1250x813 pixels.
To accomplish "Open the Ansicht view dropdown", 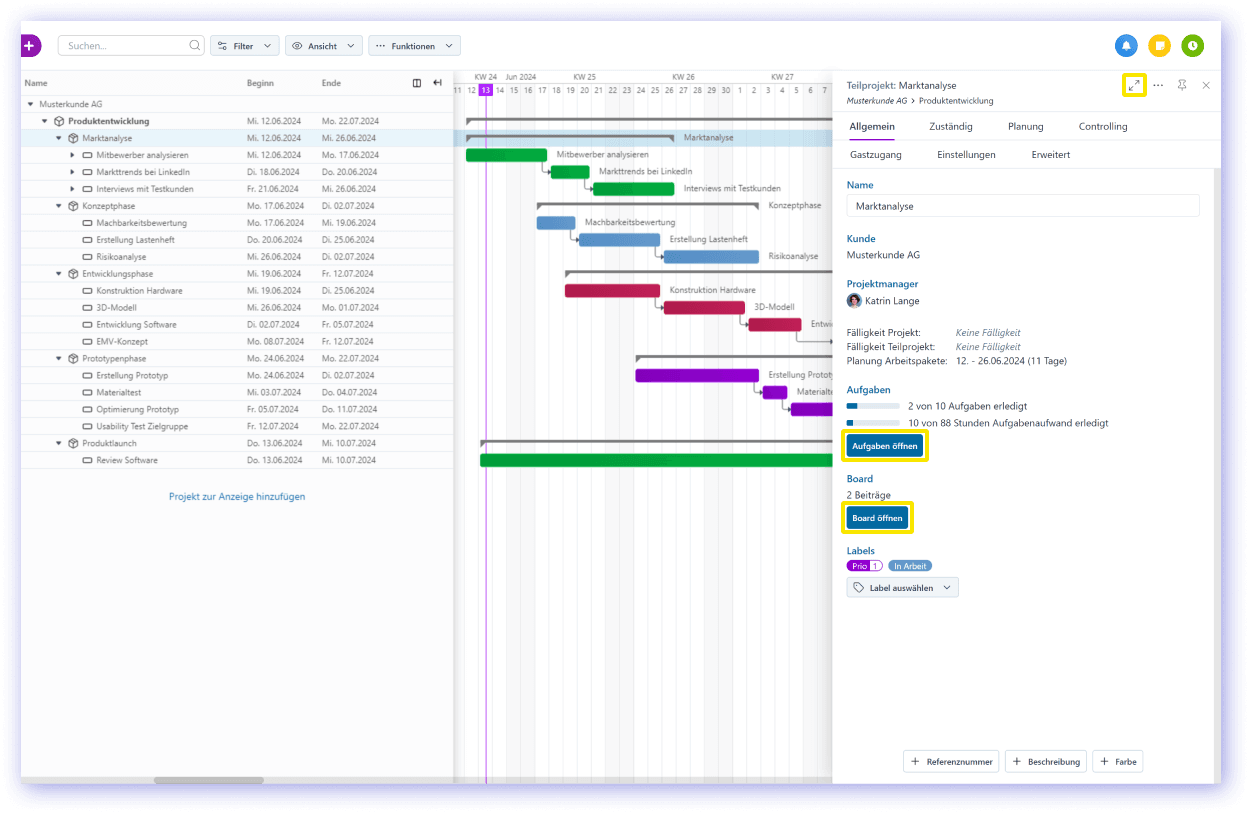I will (x=324, y=46).
